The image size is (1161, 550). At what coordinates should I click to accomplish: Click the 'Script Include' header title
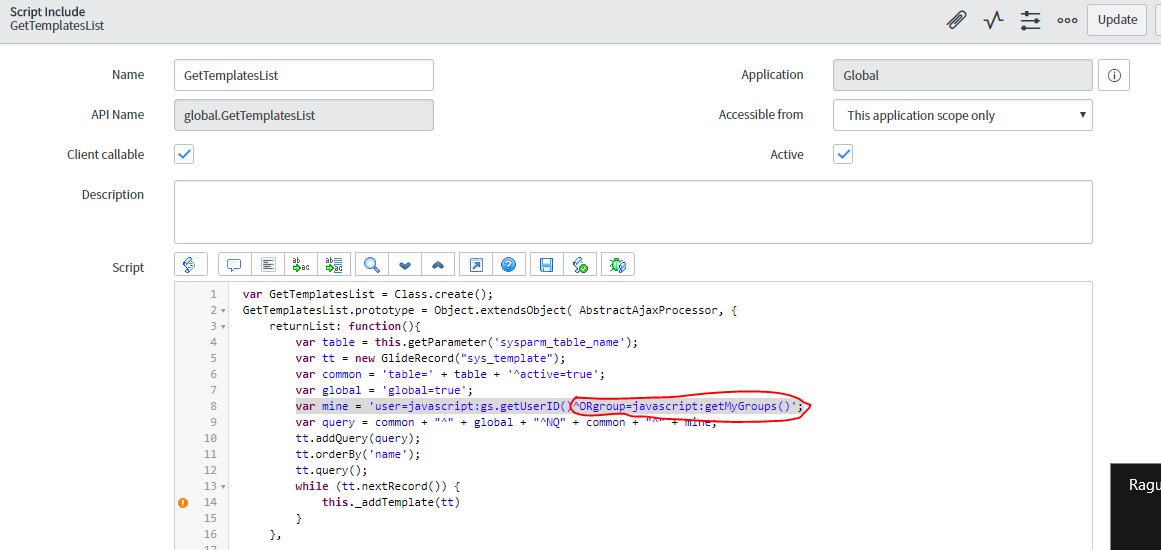(47, 12)
